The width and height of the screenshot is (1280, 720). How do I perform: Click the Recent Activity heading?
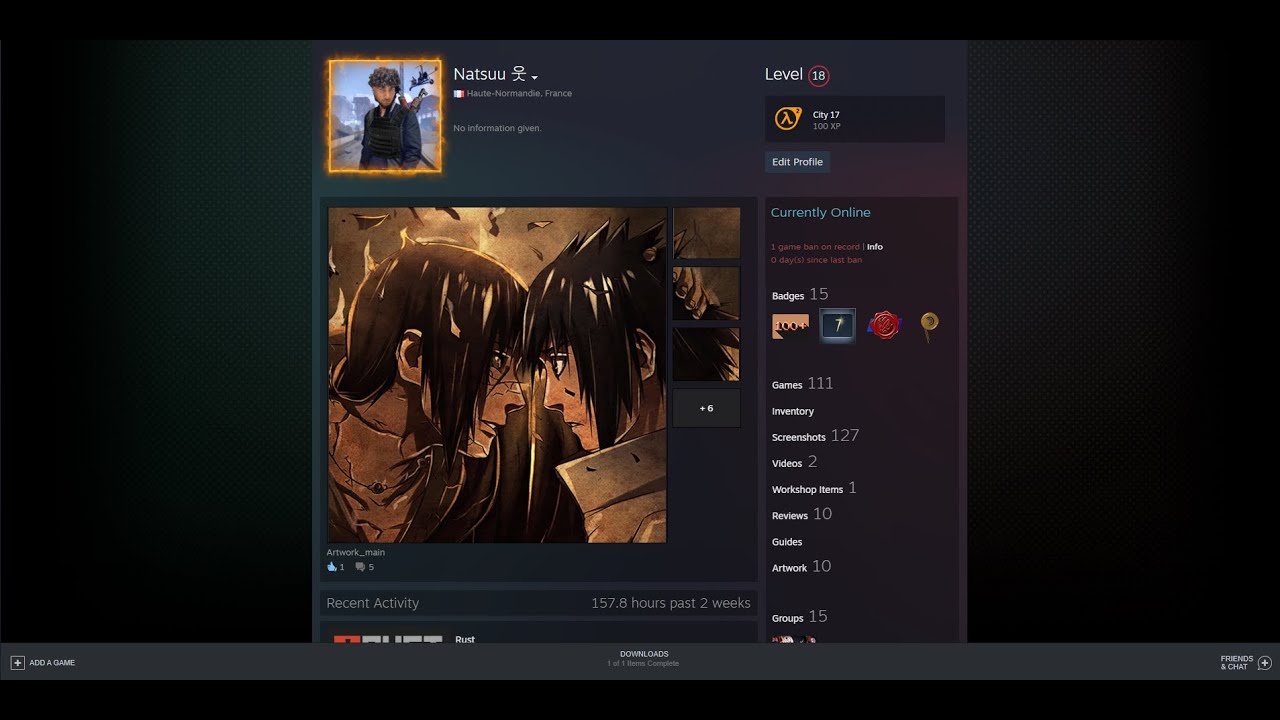tap(372, 603)
